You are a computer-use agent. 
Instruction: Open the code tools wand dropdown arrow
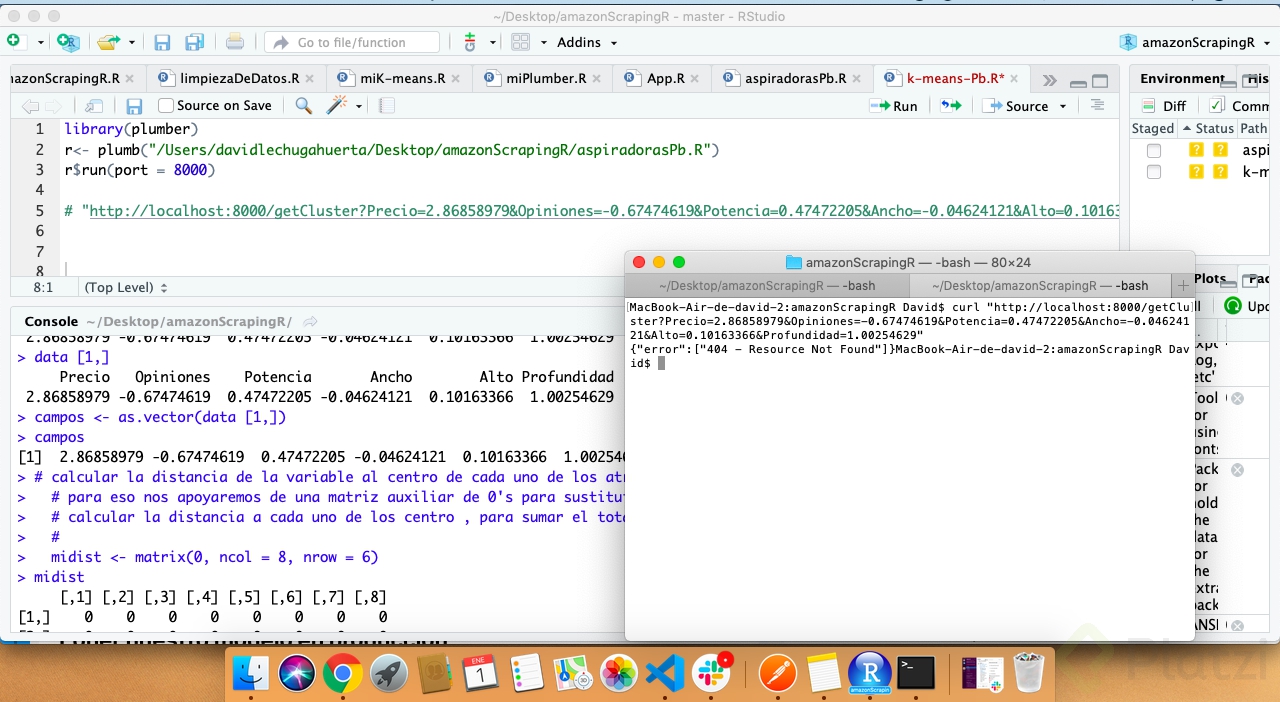pos(359,106)
